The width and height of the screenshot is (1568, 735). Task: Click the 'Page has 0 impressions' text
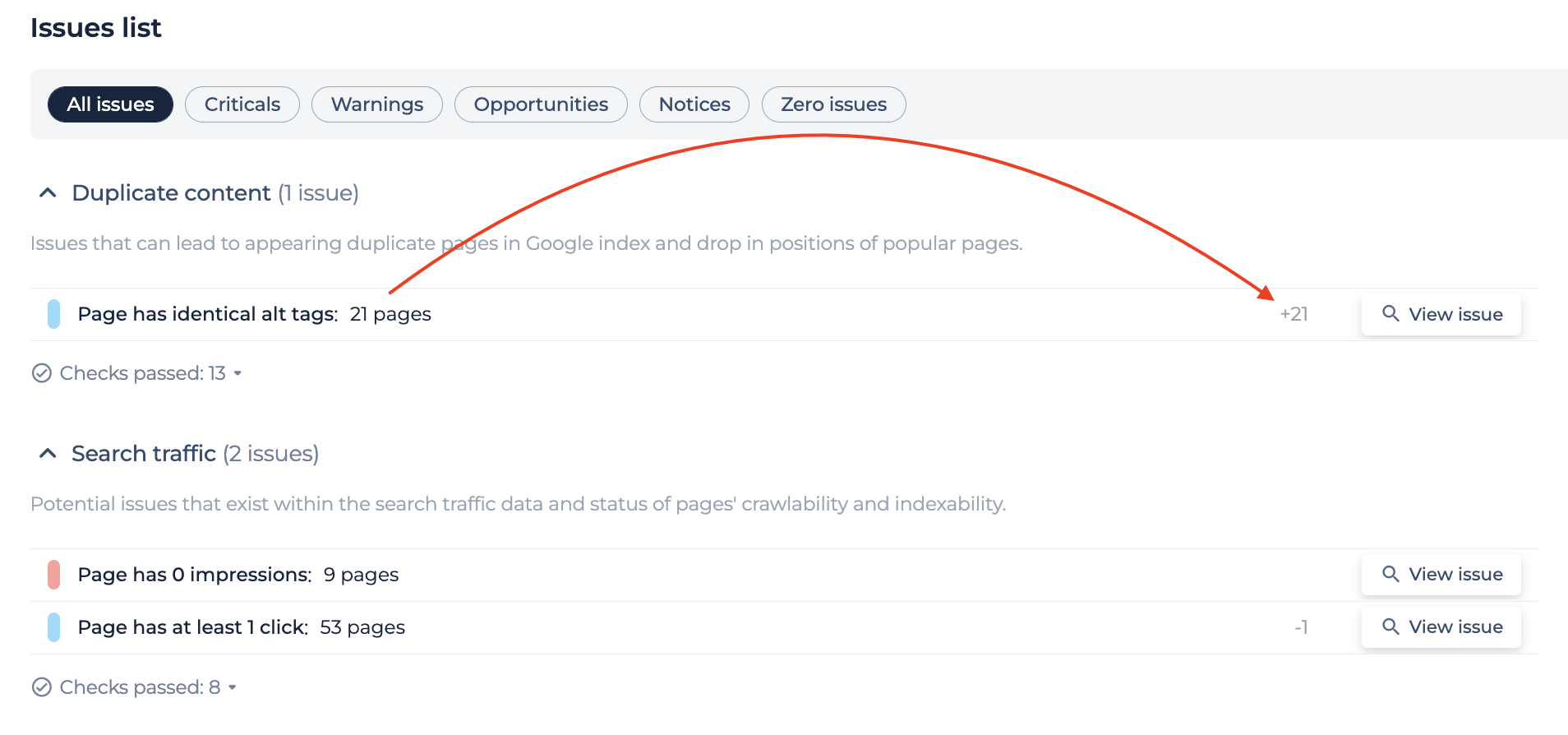click(x=195, y=575)
